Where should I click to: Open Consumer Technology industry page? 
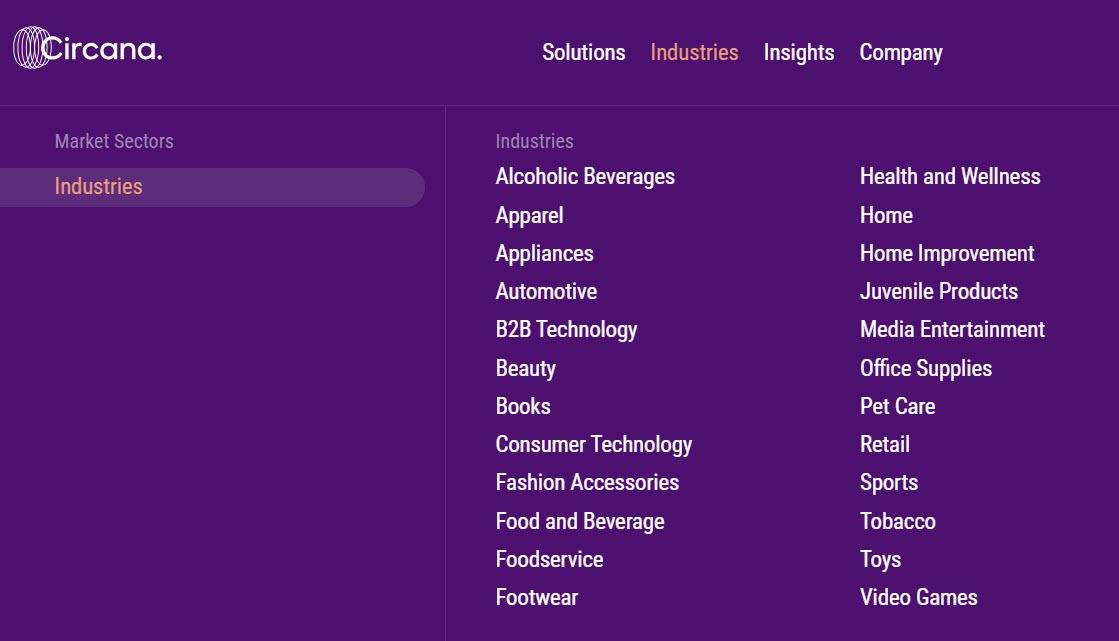click(594, 445)
